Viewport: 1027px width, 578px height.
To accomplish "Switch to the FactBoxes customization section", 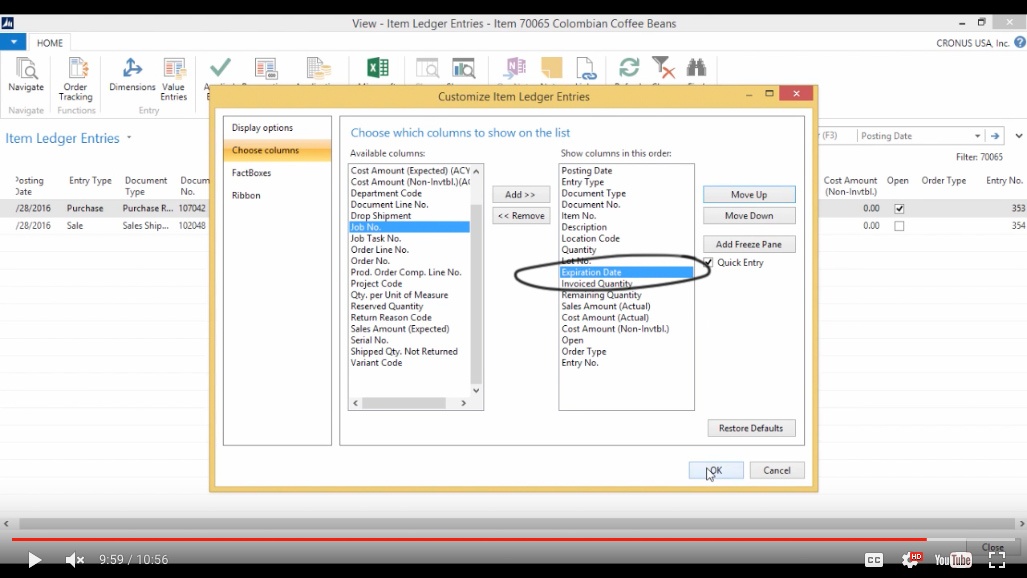I will point(252,173).
